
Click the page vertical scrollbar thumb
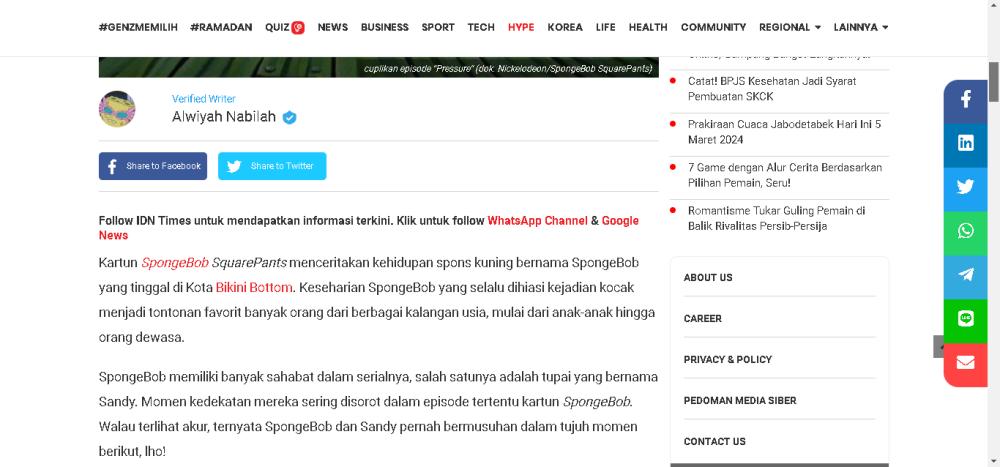click(994, 82)
